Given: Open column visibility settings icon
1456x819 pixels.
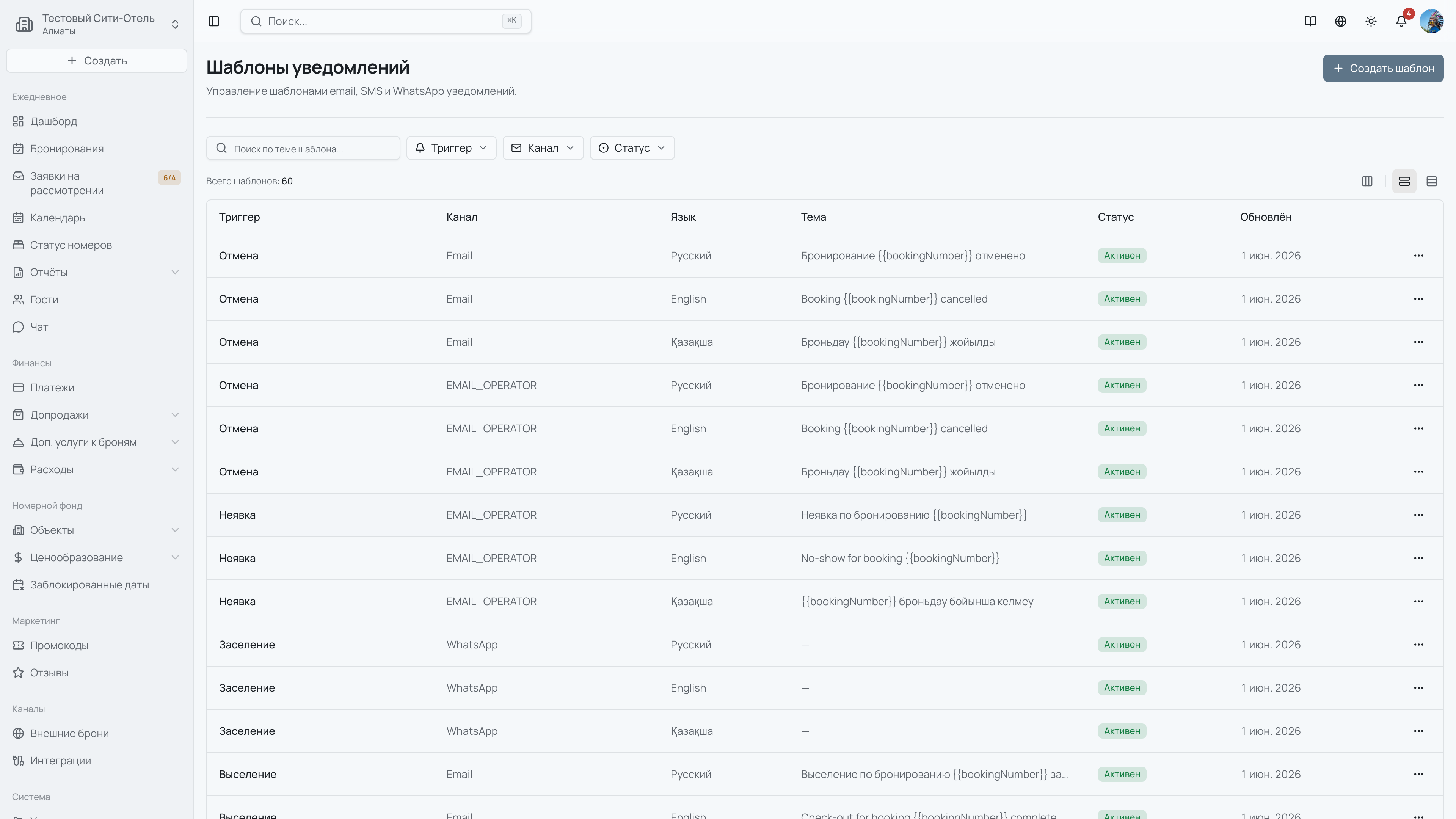Looking at the screenshot, I should click(1367, 181).
